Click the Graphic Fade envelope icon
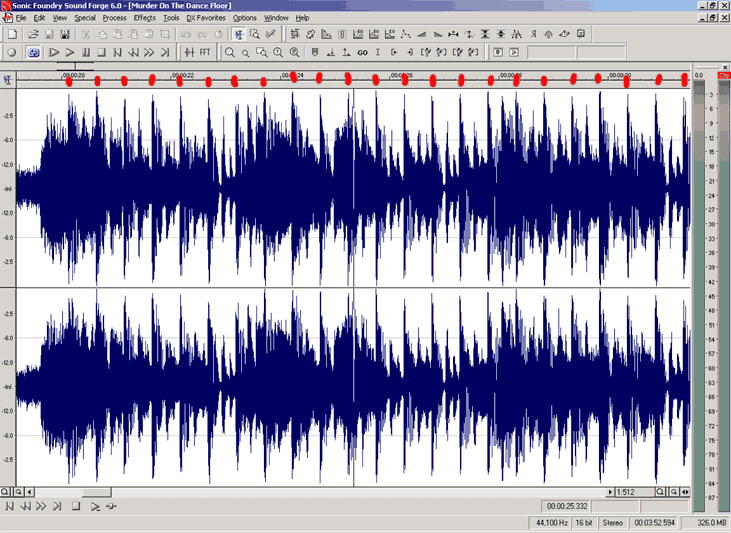Image resolution: width=731 pixels, height=533 pixels. (x=406, y=34)
